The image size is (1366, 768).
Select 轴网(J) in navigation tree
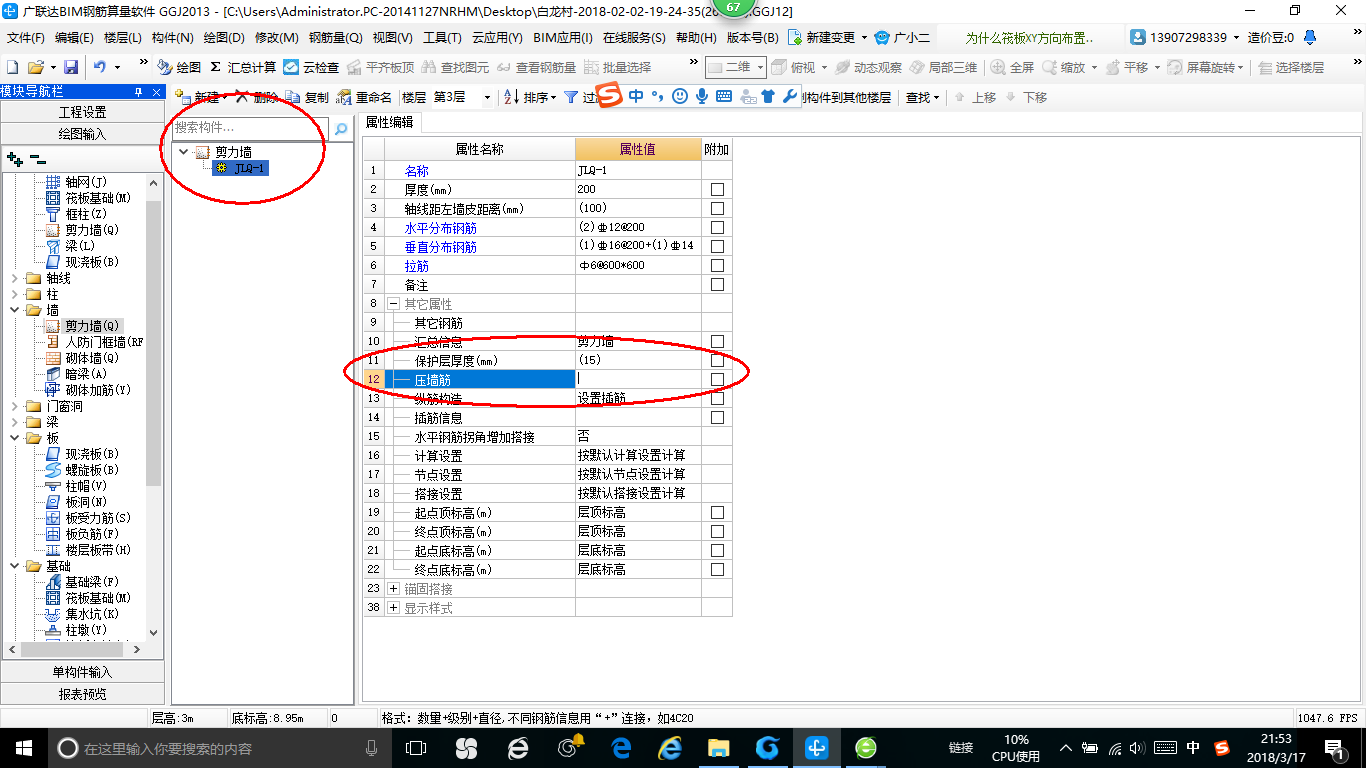click(76, 182)
